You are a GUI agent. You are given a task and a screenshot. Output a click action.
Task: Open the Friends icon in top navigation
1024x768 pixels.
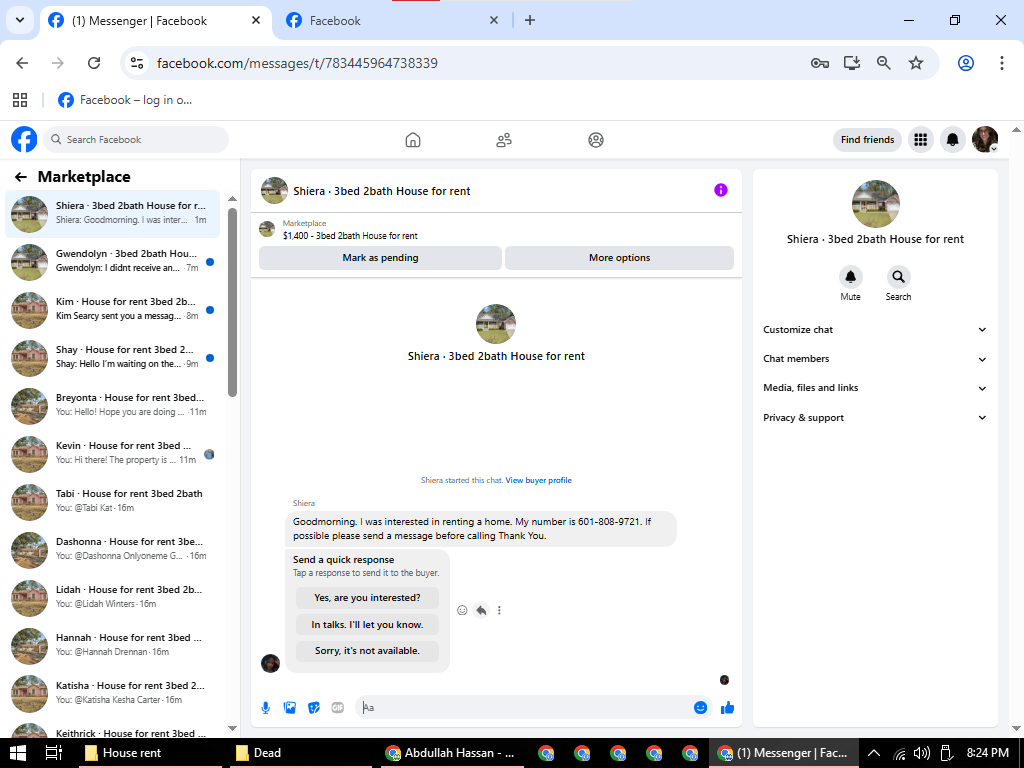point(504,140)
